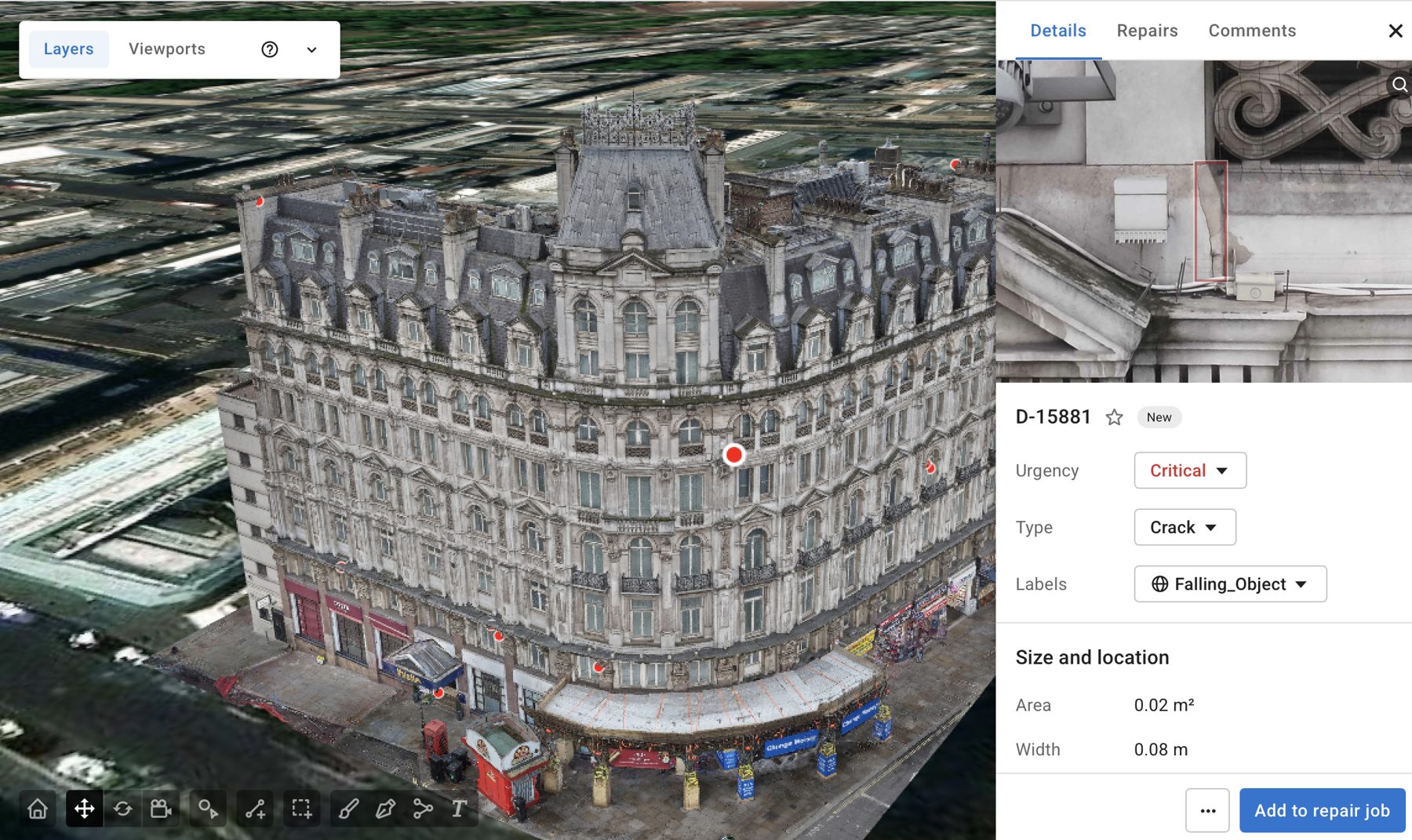Click the defect ID D-15881

click(x=1053, y=417)
